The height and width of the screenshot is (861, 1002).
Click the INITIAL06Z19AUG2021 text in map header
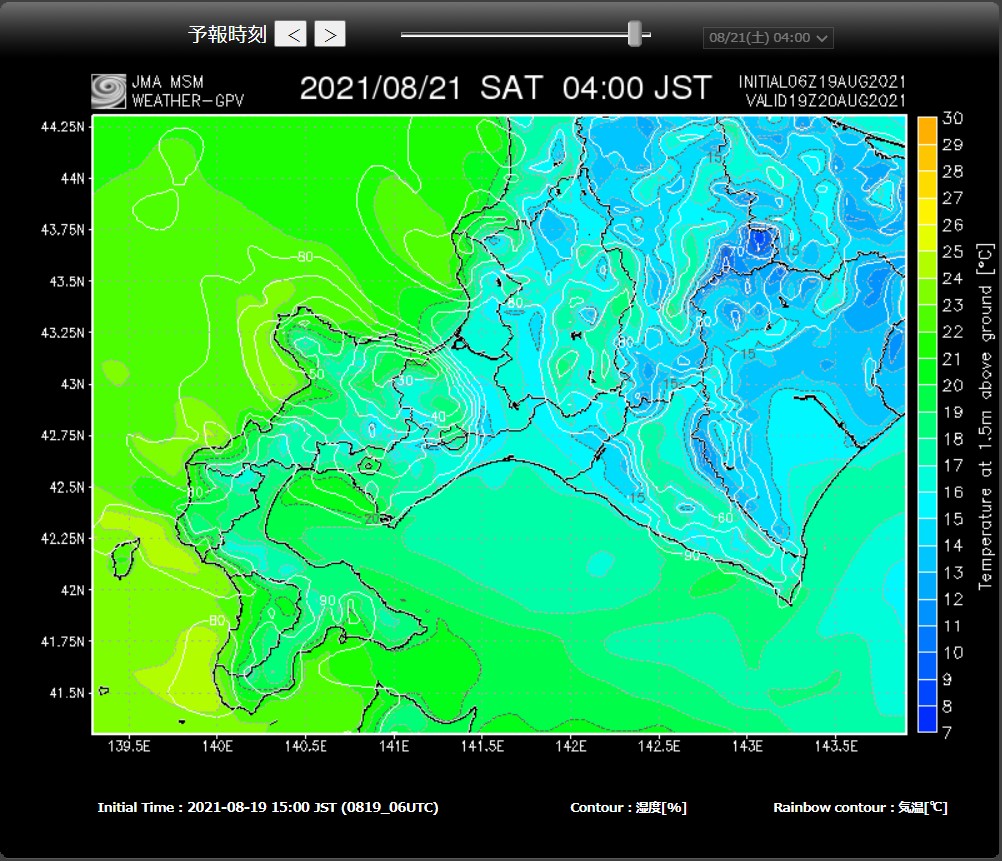[822, 81]
